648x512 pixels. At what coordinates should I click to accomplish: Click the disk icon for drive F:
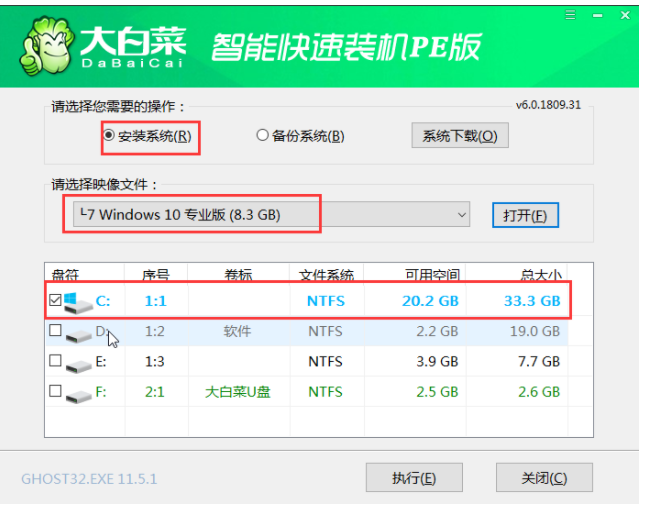pos(78,396)
